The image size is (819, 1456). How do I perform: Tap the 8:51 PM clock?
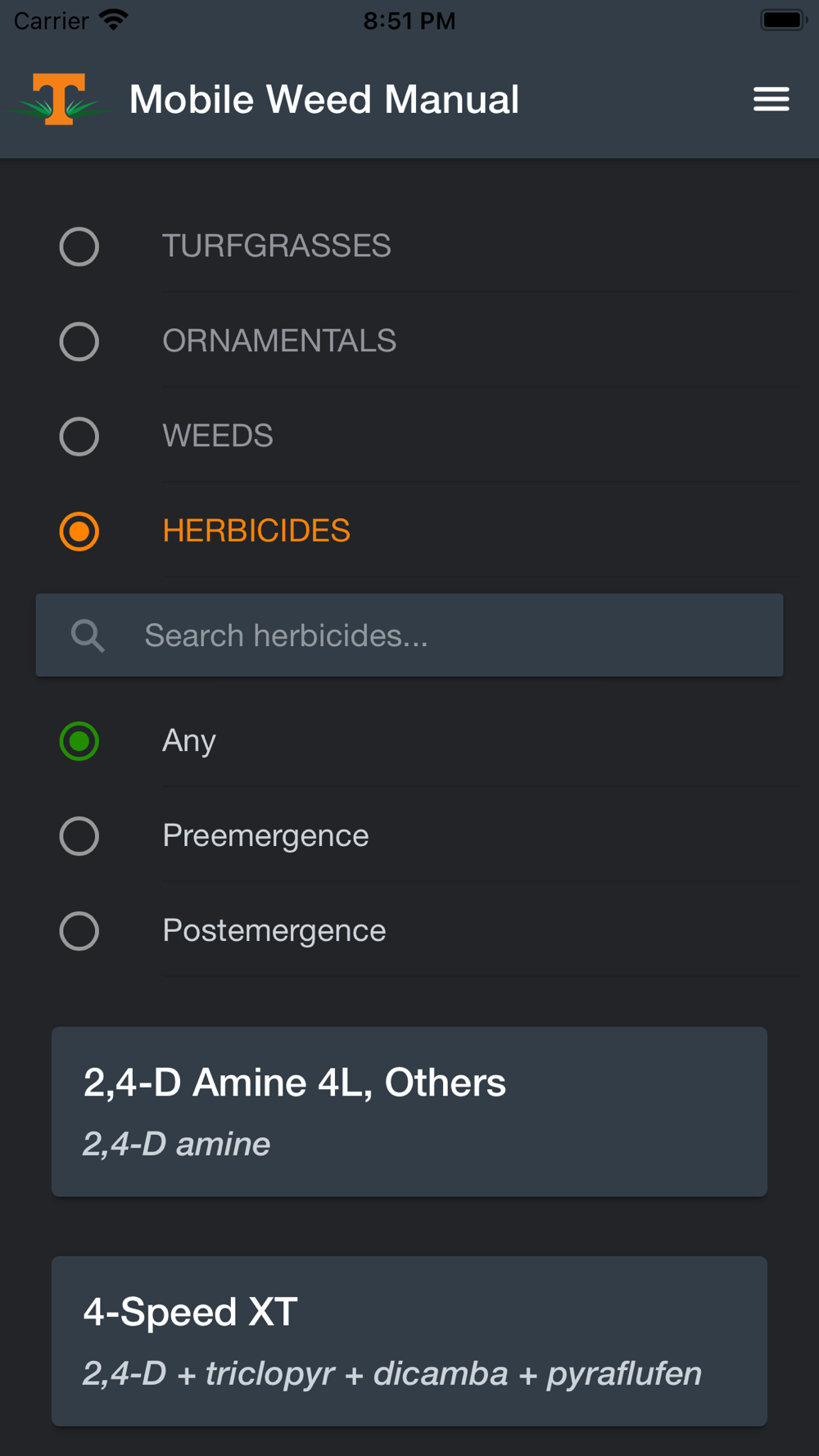409,20
